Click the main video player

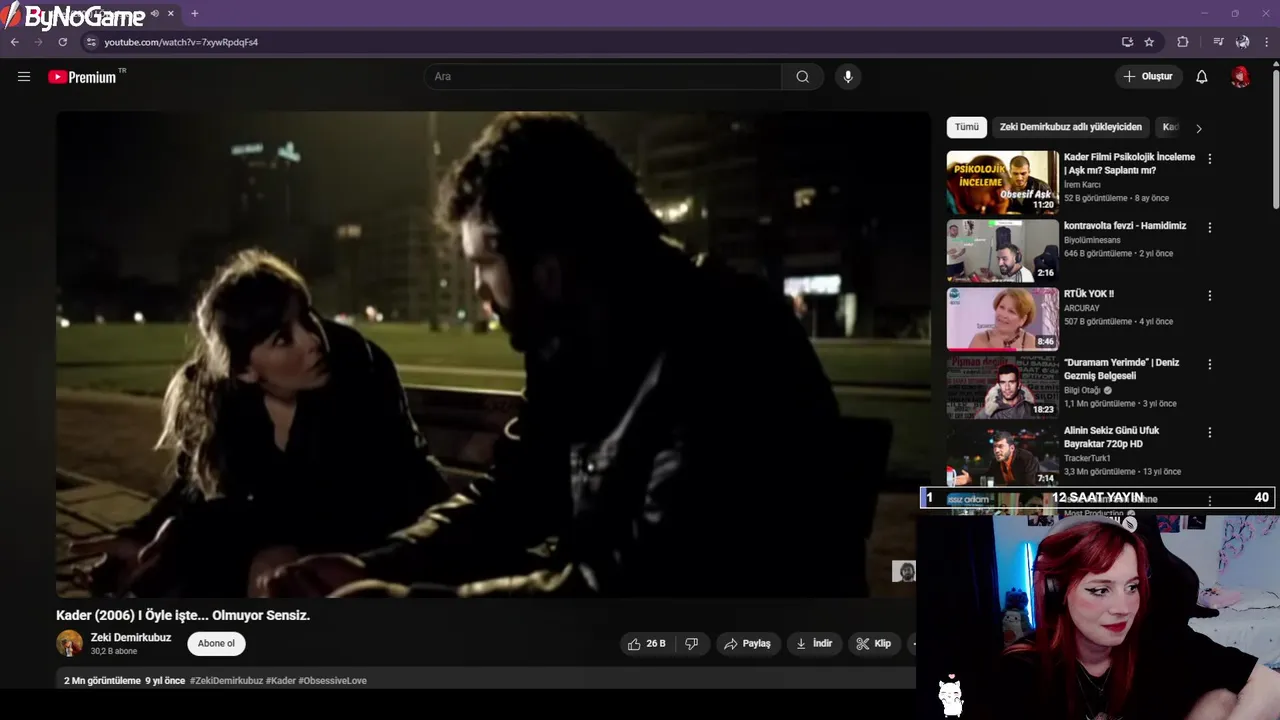[x=493, y=354]
